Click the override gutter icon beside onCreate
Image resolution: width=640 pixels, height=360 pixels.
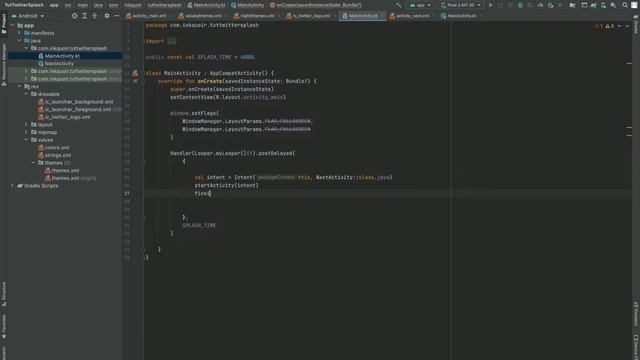pos(135,81)
